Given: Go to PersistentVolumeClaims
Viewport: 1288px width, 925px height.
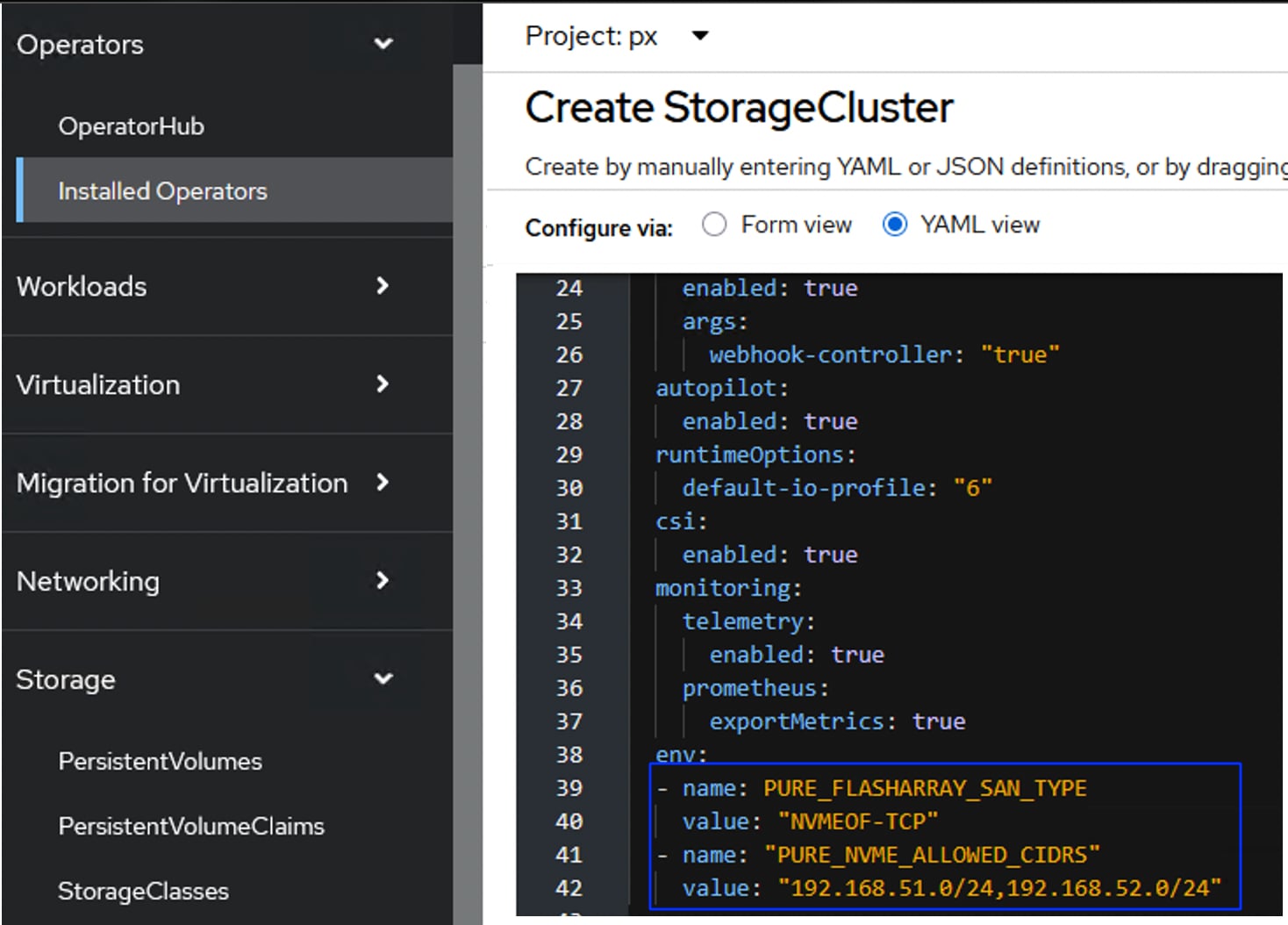Looking at the screenshot, I should coord(190,827).
